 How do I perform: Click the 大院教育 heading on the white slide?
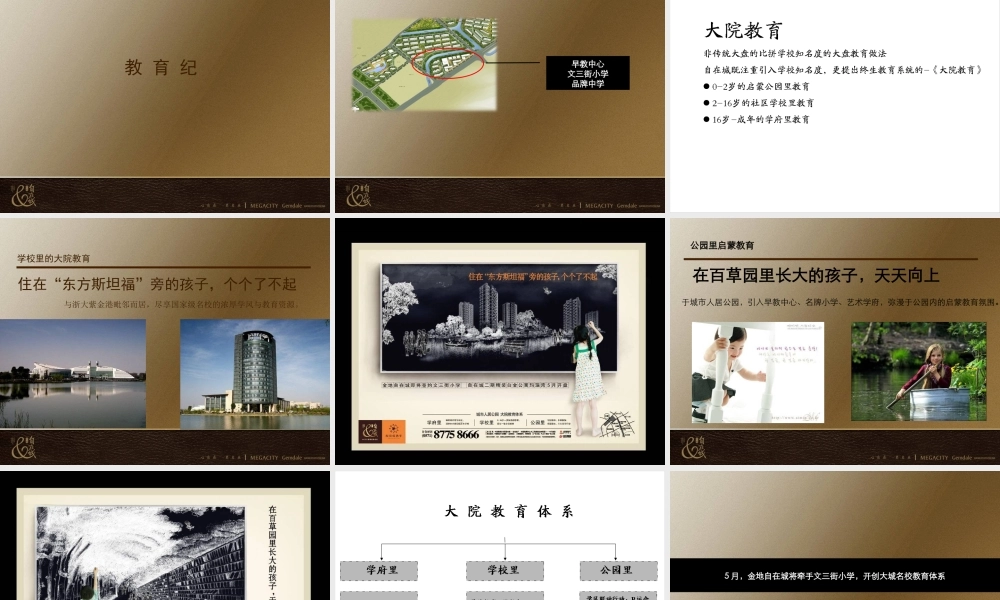pyautogui.click(x=744, y=30)
